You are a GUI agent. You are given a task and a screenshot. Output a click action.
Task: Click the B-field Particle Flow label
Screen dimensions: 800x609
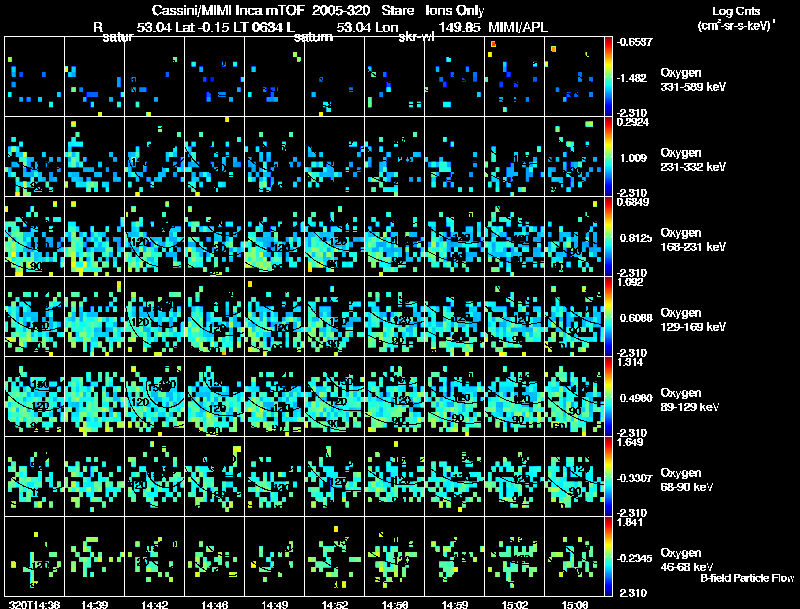(x=747, y=578)
